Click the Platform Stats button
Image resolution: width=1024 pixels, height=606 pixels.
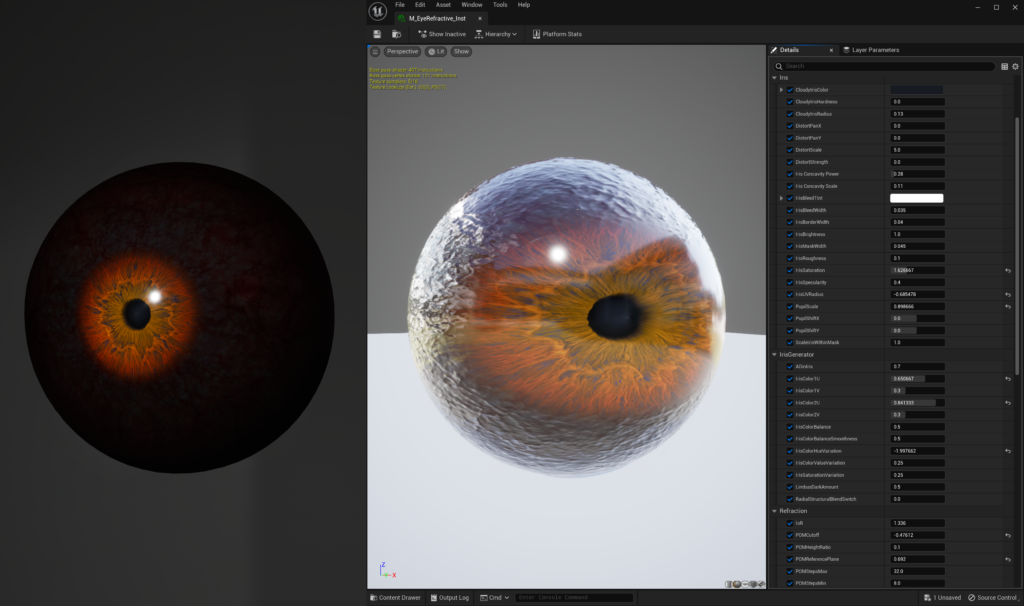click(556, 34)
